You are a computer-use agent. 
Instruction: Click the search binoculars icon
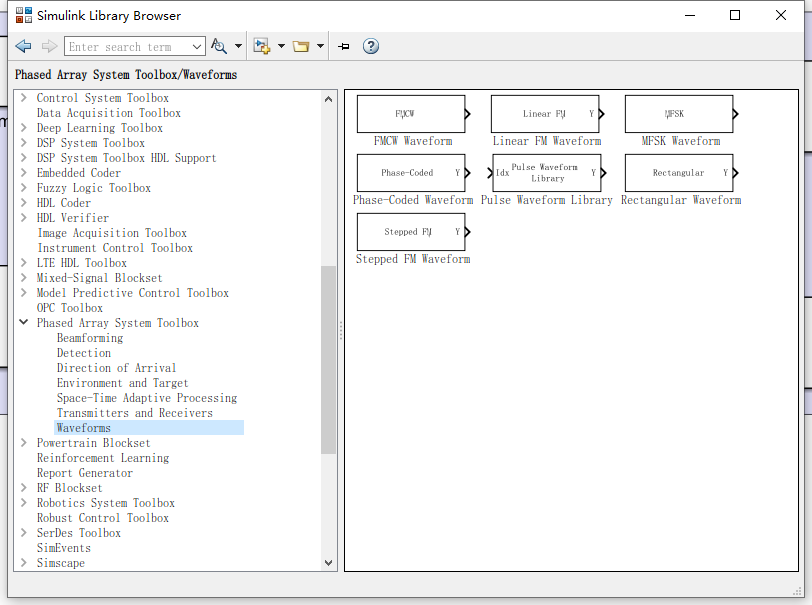219,47
